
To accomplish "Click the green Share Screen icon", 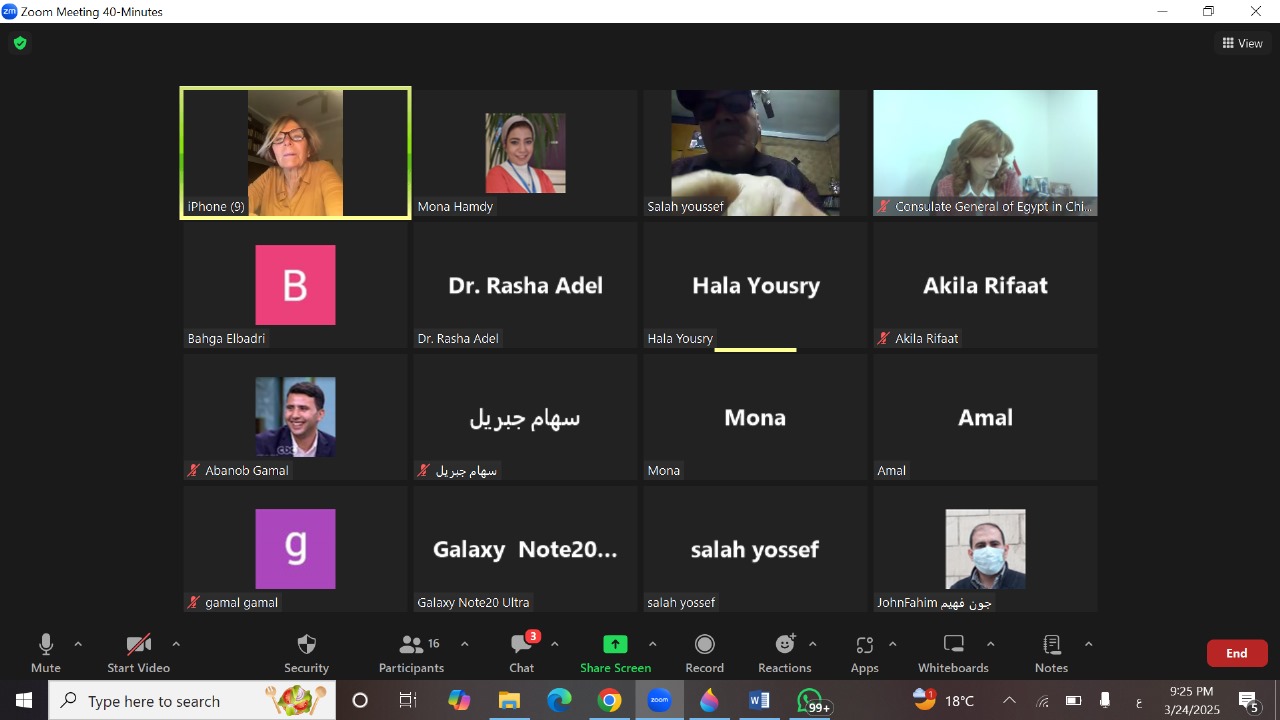I will [615, 645].
